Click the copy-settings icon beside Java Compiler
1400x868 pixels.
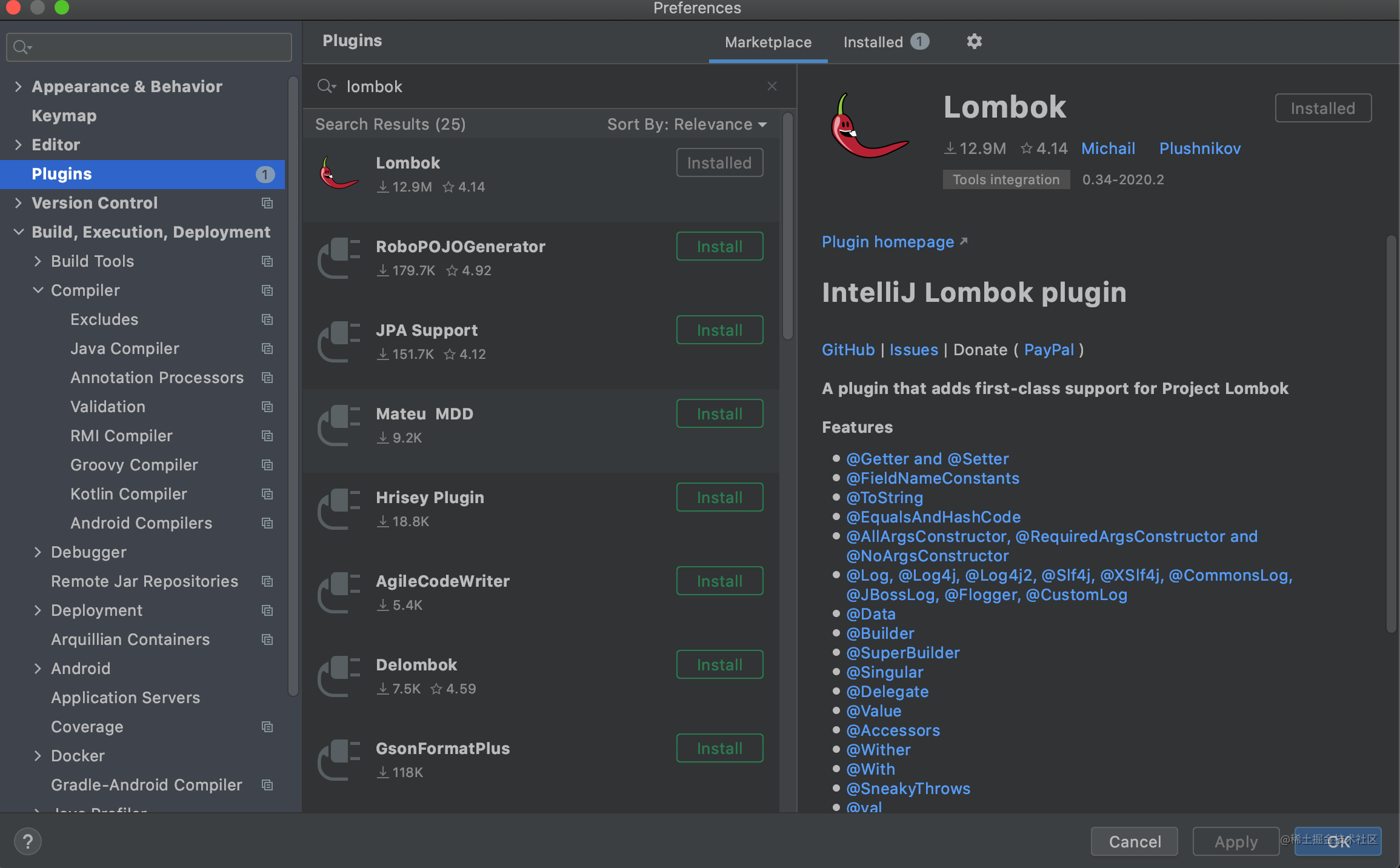pyautogui.click(x=267, y=349)
